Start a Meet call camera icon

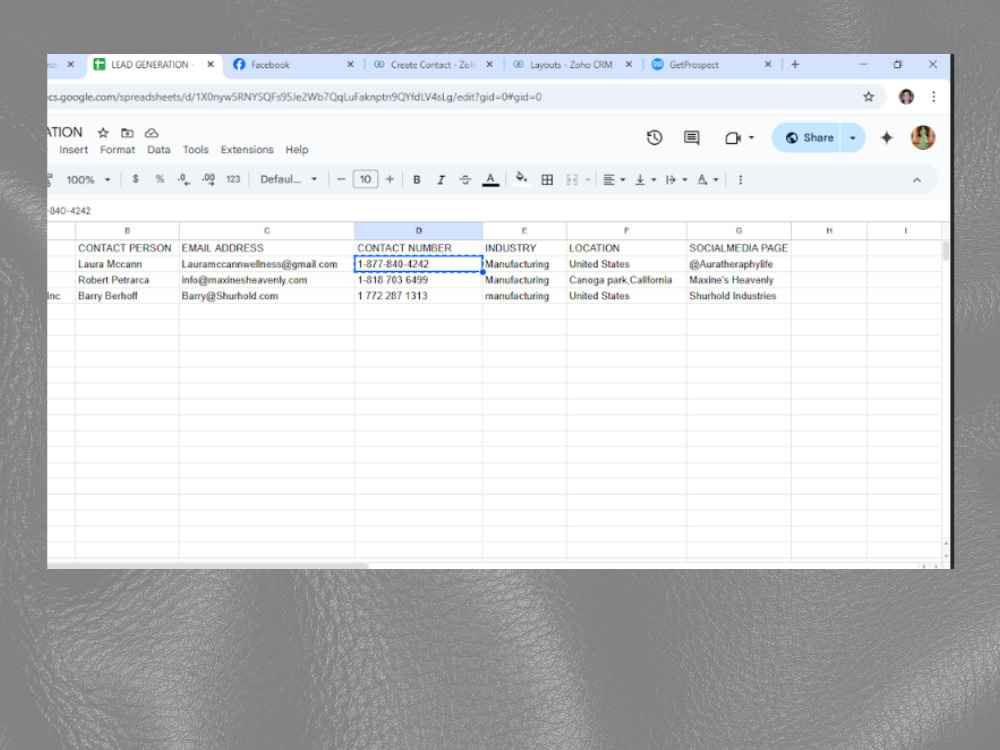coord(733,138)
